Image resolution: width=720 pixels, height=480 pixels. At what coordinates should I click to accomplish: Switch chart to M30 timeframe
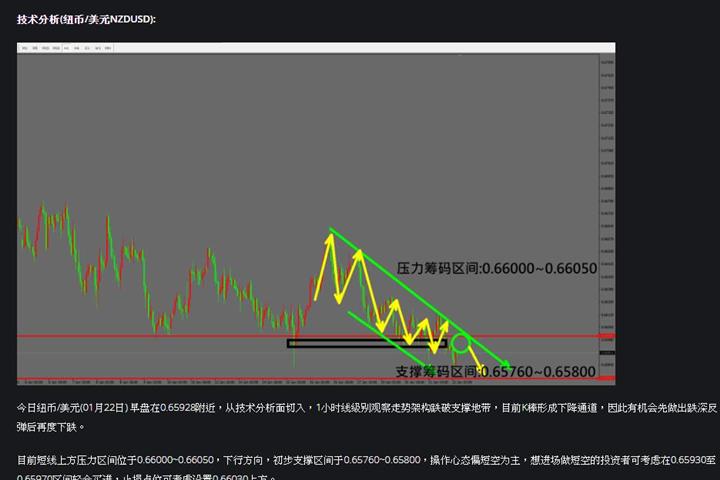point(56,48)
